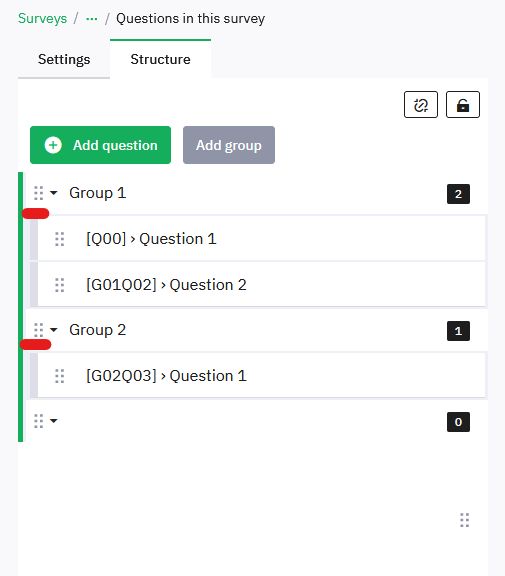Click the Add group button

point(229,145)
